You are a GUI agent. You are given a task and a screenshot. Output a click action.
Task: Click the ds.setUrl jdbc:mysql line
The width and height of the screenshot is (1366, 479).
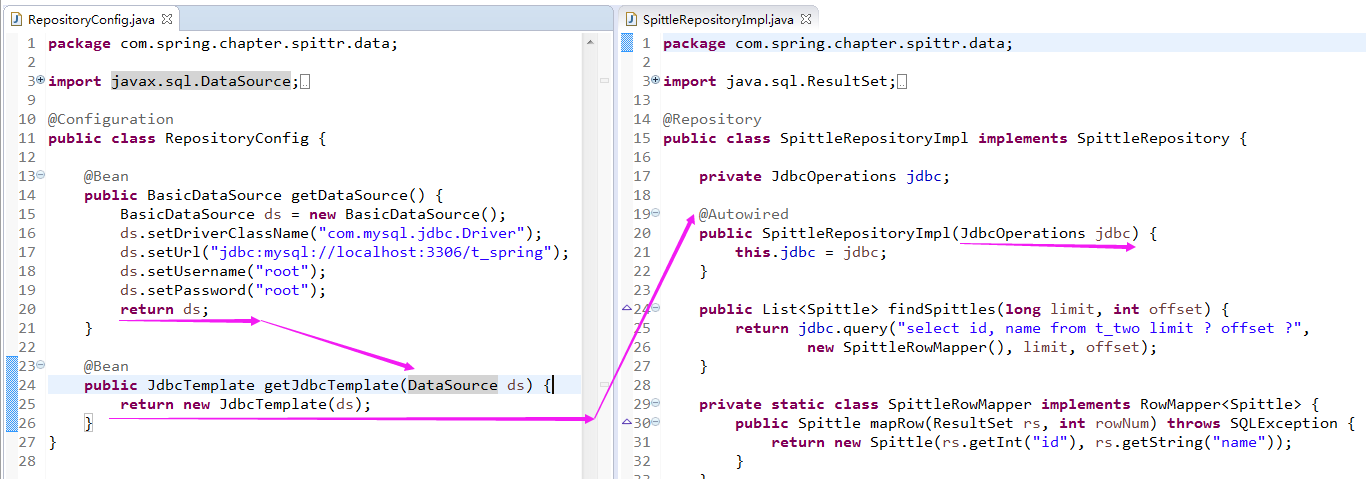tap(344, 252)
